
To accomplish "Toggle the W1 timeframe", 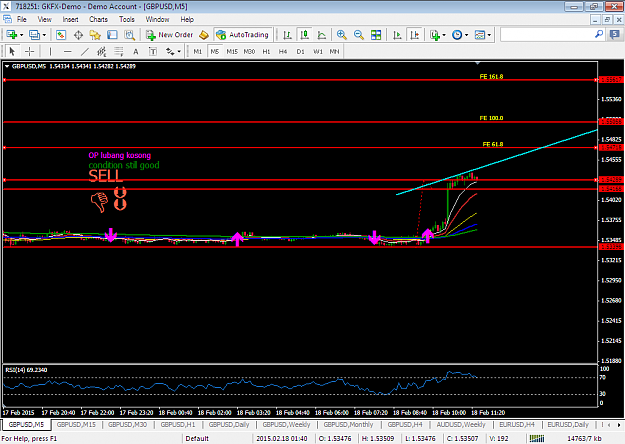I will 318,51.
